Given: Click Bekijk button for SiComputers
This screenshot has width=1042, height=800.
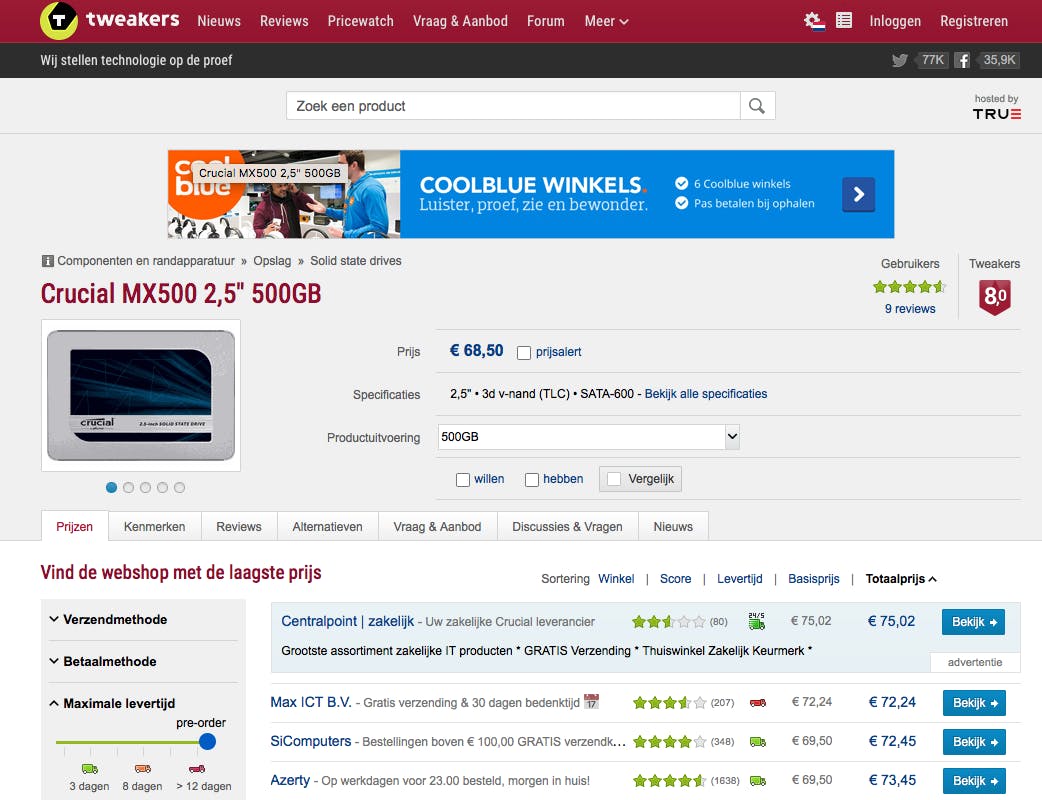Looking at the screenshot, I should point(974,742).
